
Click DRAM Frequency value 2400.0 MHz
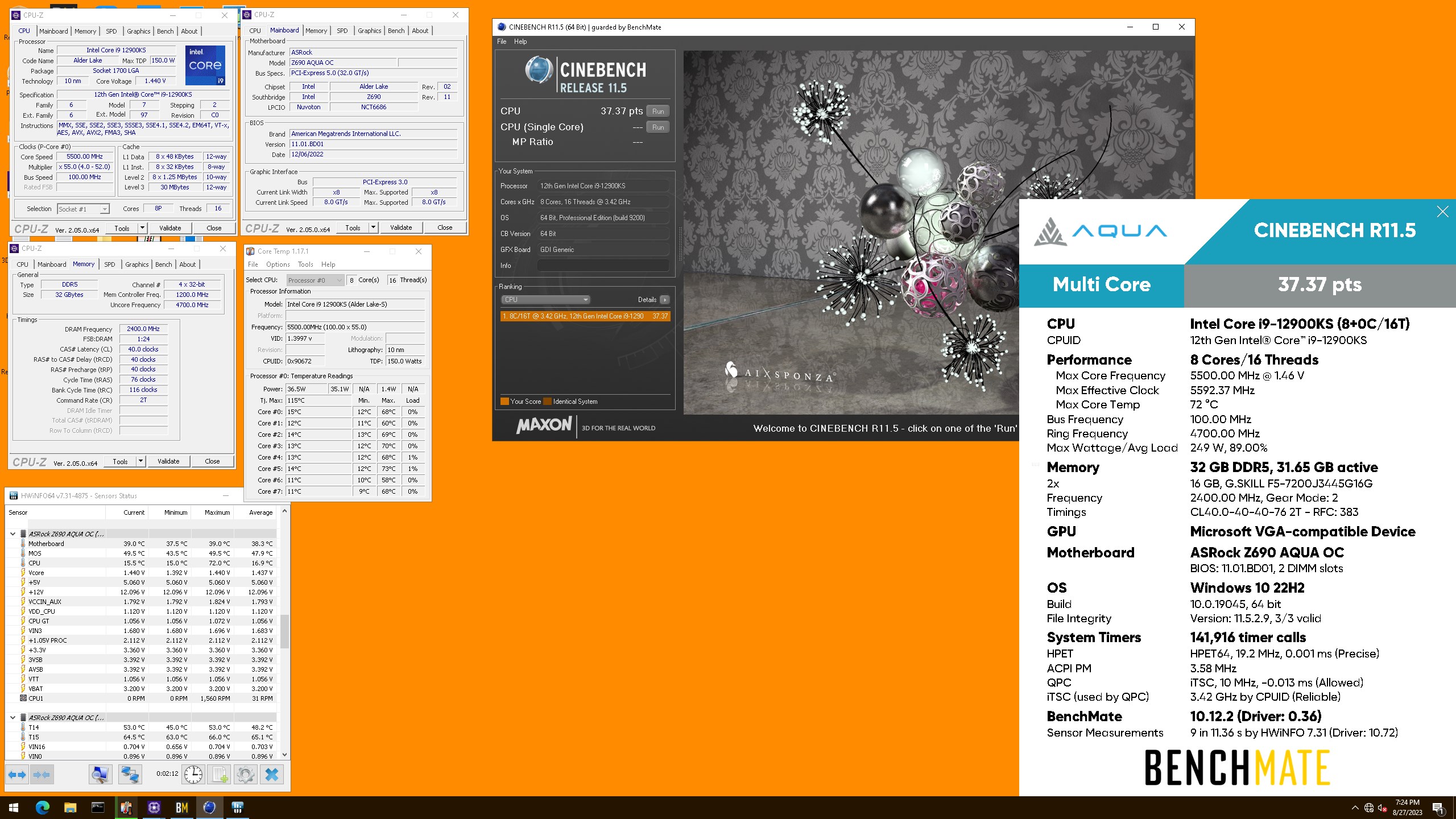point(143,329)
